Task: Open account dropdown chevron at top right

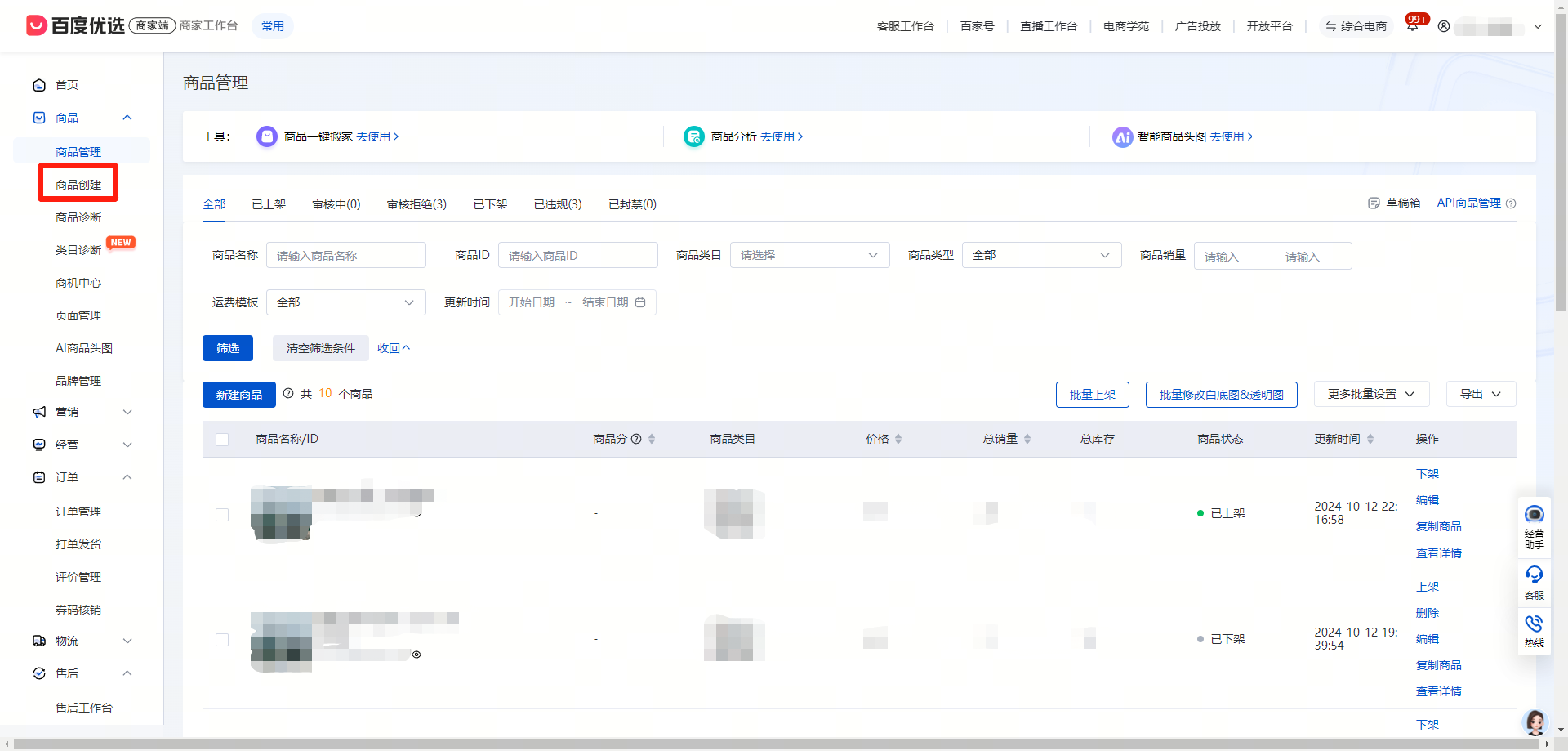Action: [1538, 26]
